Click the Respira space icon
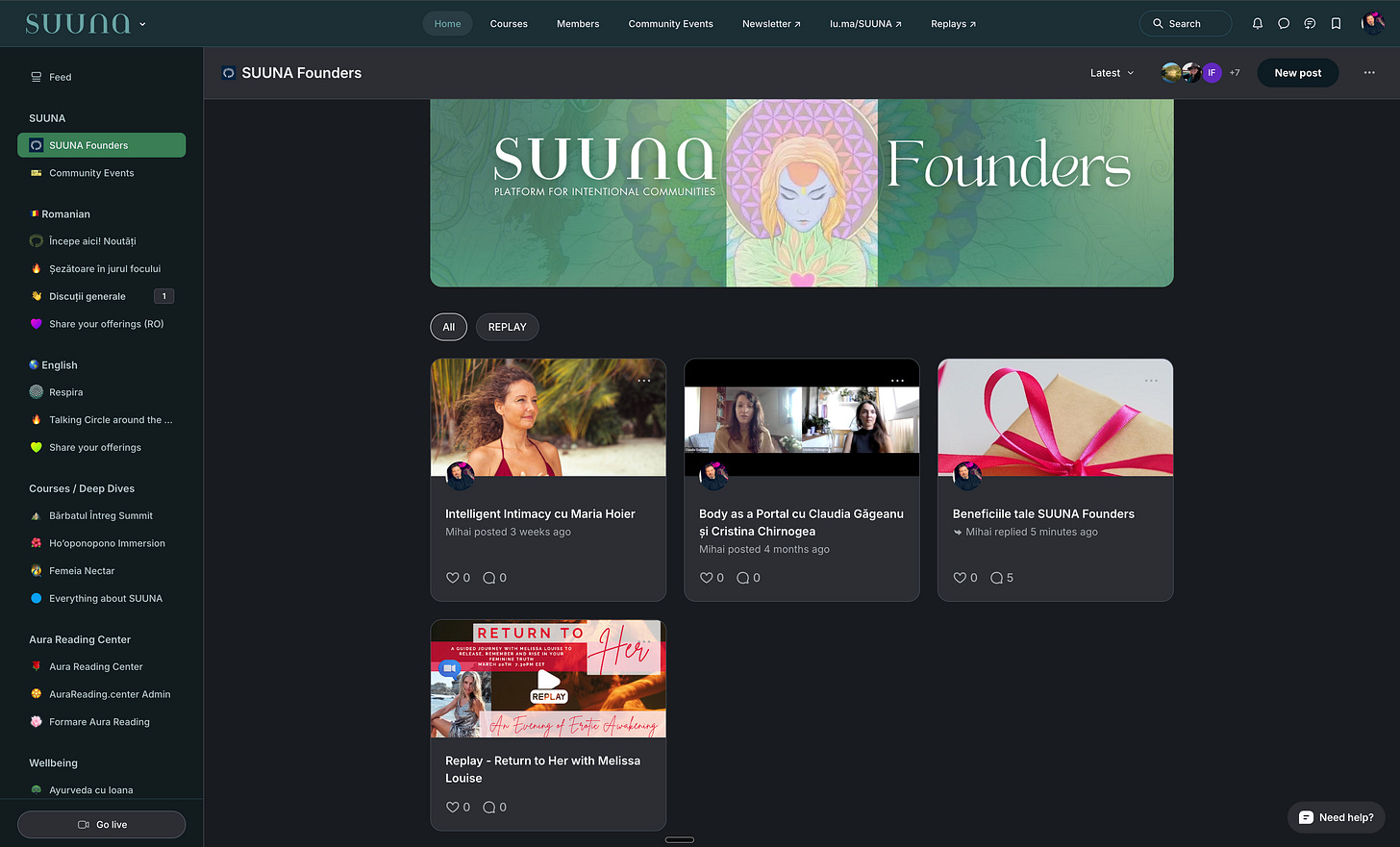This screenshot has width=1400, height=847. coord(37,392)
